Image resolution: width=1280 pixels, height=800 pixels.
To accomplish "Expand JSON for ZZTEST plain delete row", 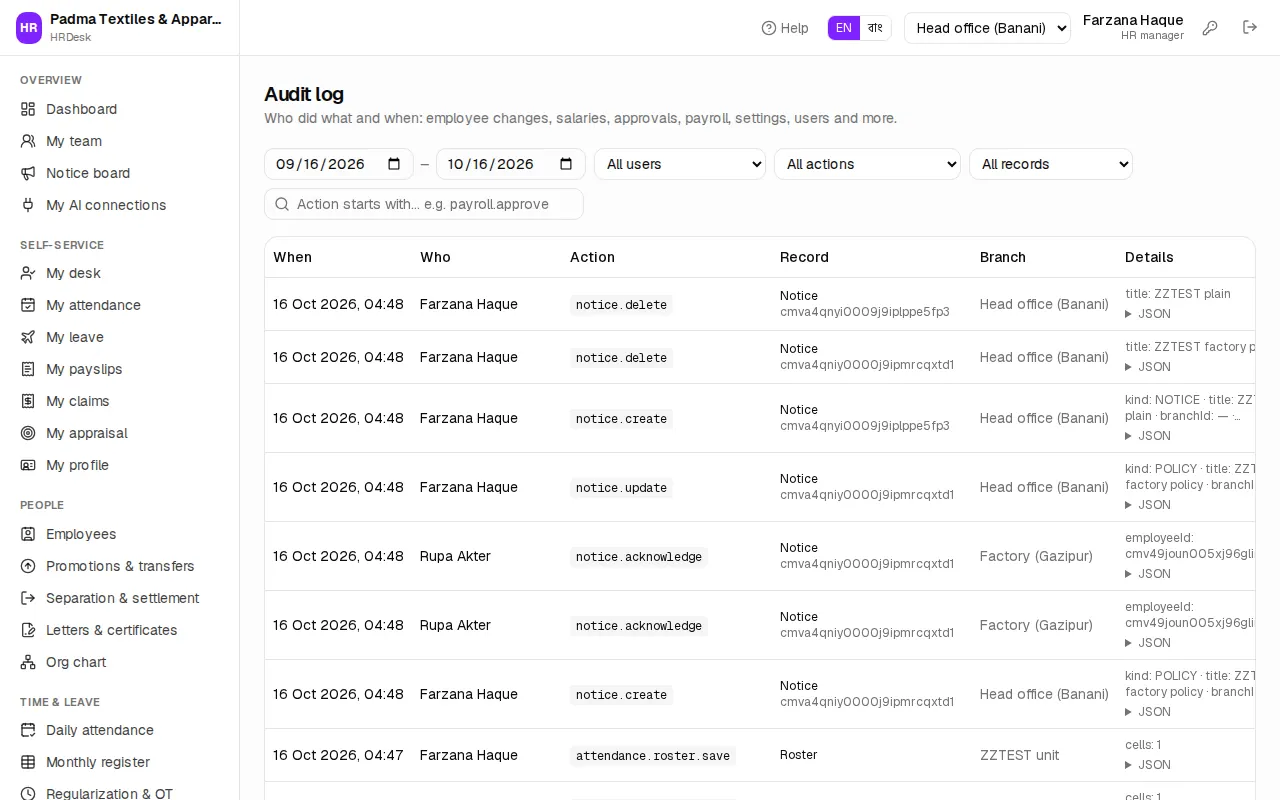I will [x=1148, y=314].
